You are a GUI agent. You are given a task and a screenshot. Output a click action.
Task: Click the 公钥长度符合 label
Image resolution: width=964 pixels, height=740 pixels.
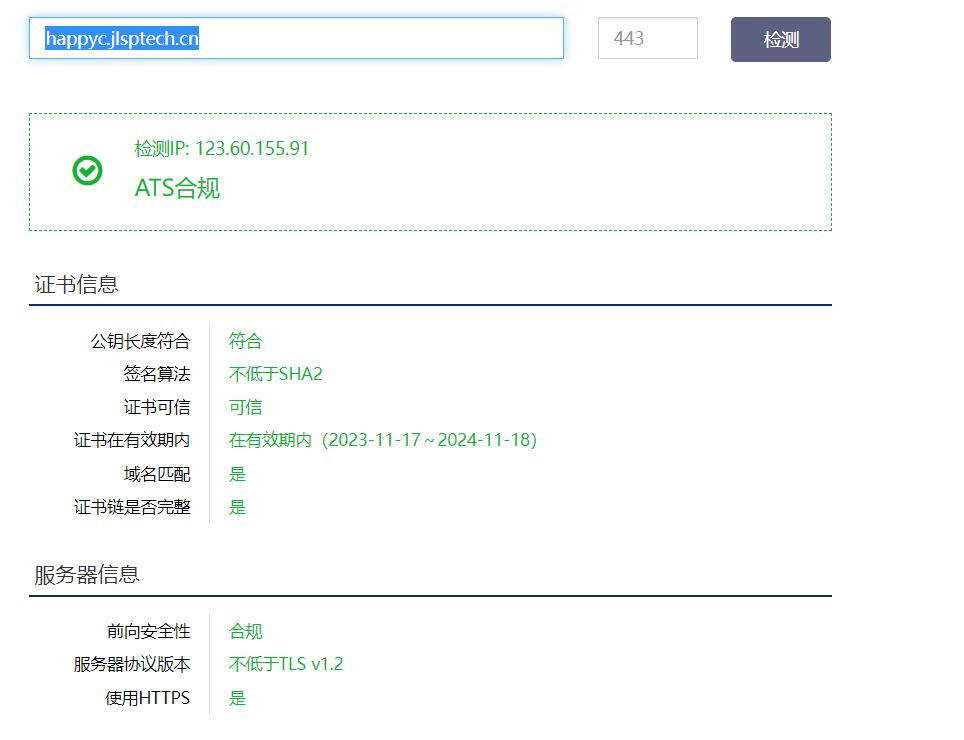tap(140, 341)
